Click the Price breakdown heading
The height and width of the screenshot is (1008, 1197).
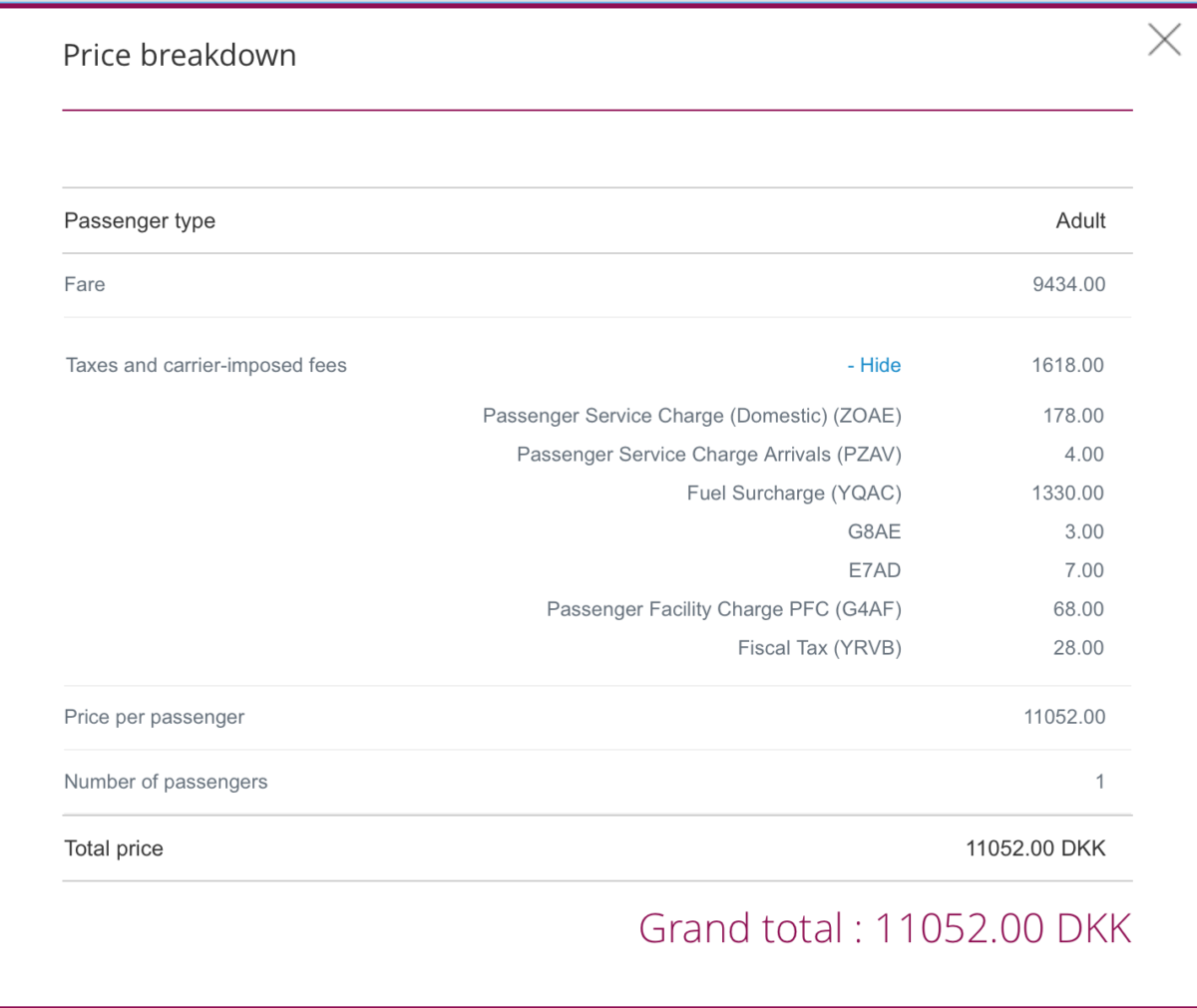click(x=180, y=55)
